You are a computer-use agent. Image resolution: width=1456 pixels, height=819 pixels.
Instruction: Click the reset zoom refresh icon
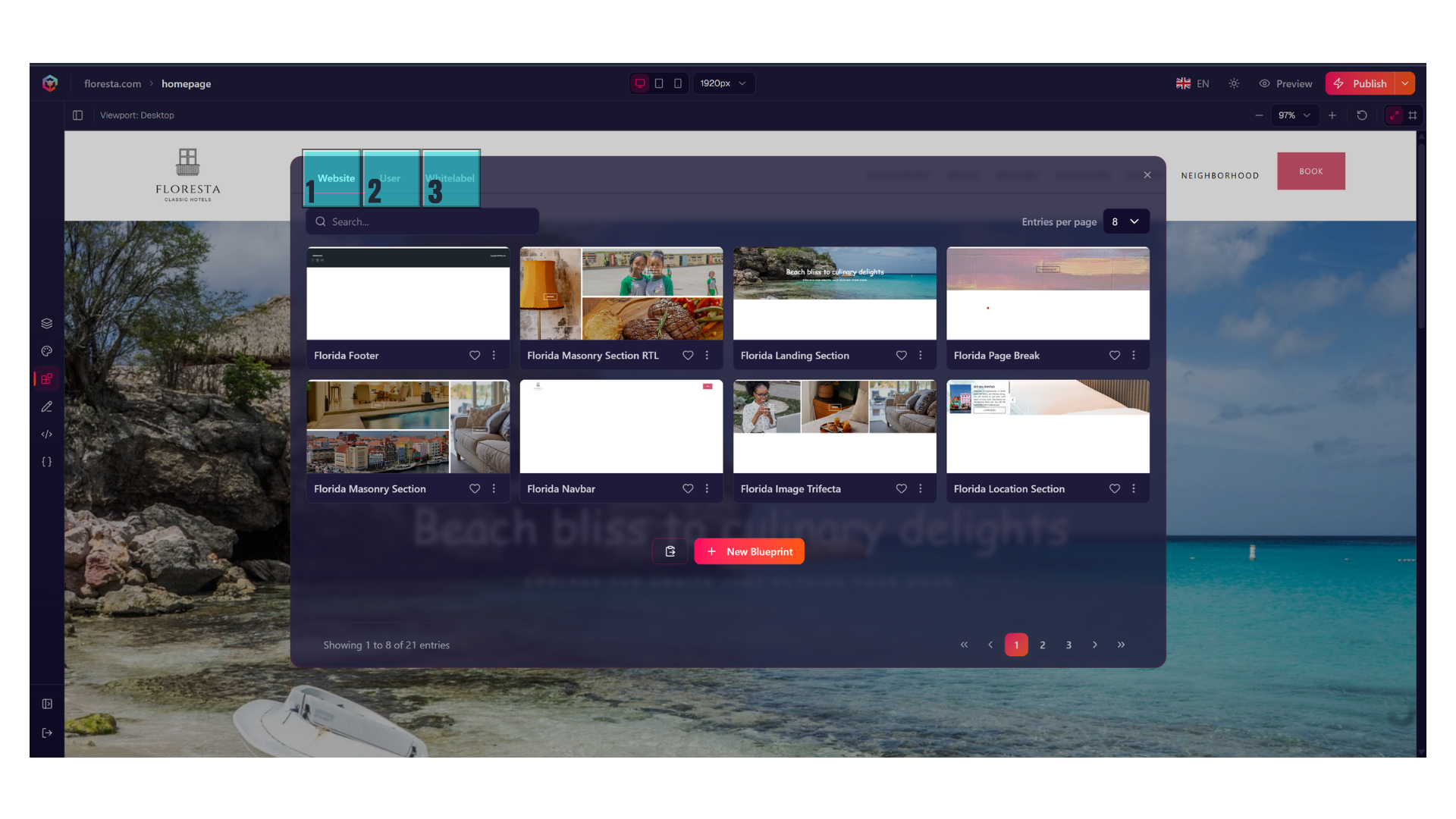pyautogui.click(x=1362, y=115)
